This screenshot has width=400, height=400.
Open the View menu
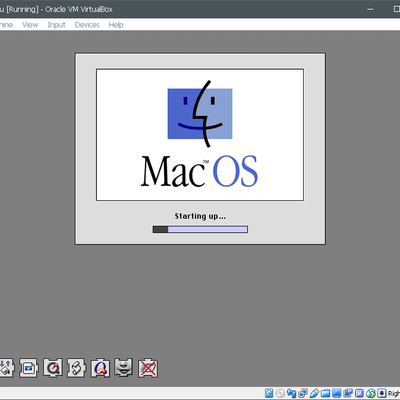click(x=30, y=25)
